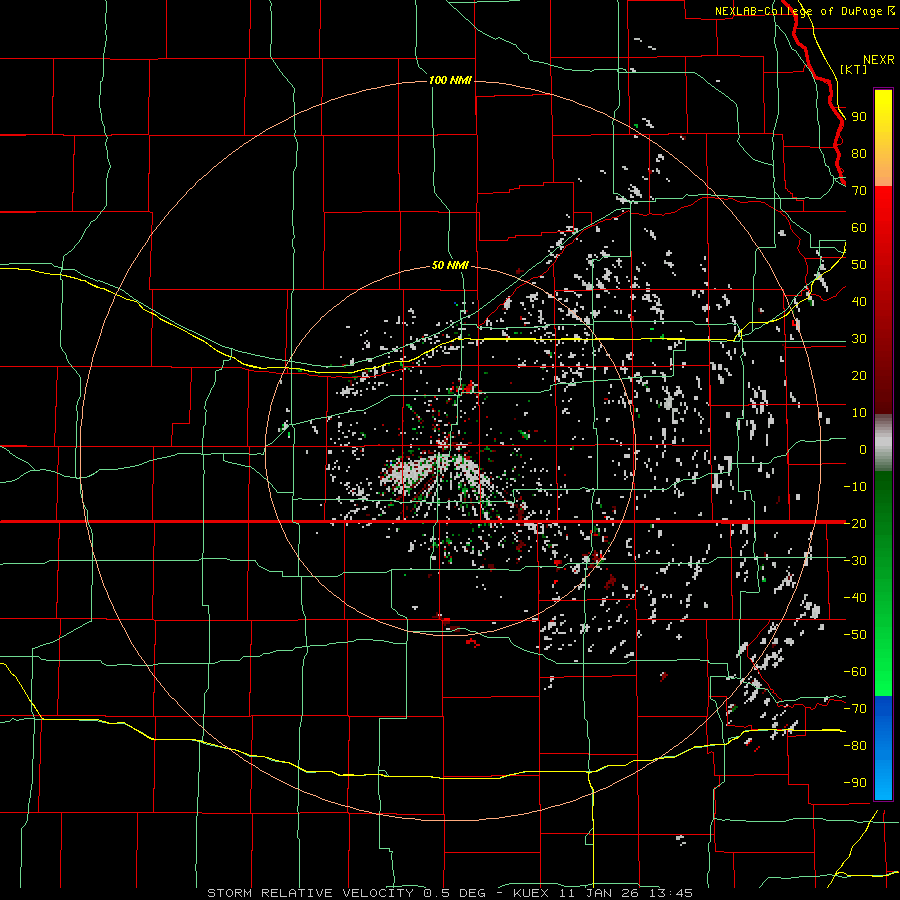Click the STORM RELATIVE VELOCITY footer text

click(310, 893)
